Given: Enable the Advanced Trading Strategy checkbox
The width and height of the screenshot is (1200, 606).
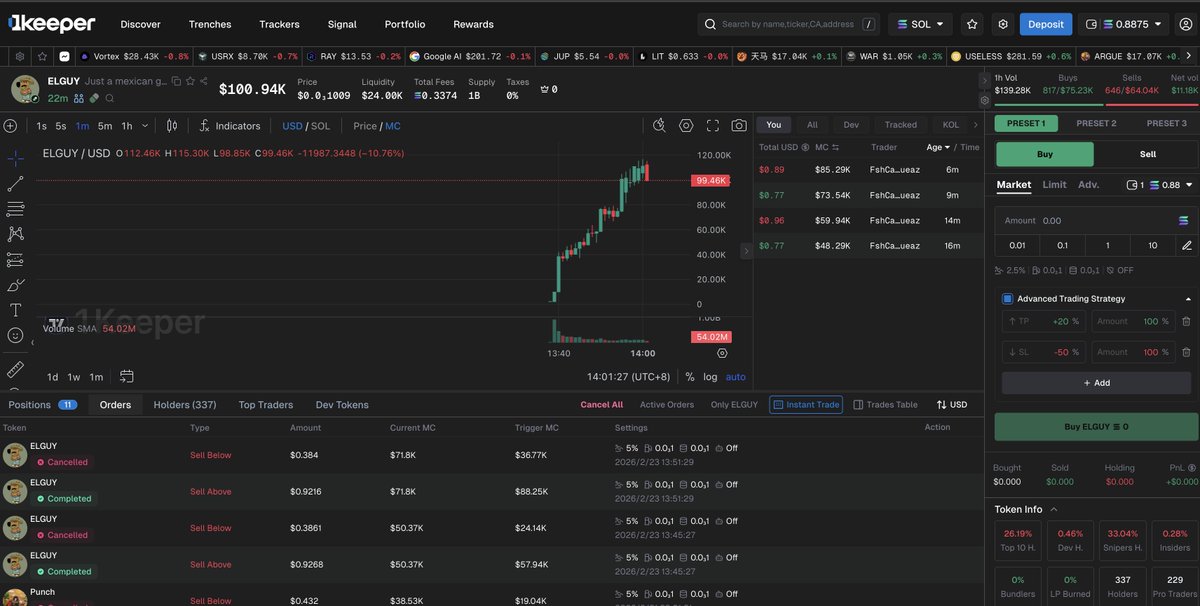Looking at the screenshot, I should pyautogui.click(x=1008, y=298).
